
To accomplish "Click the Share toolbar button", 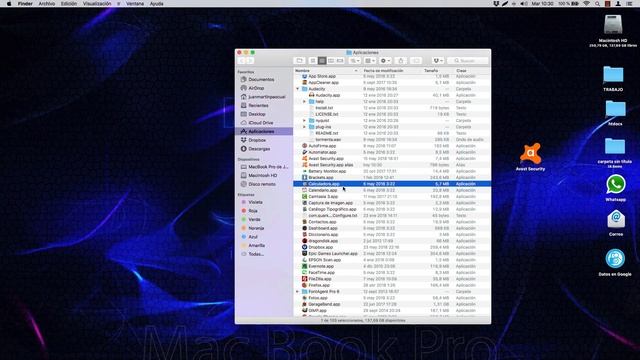I will click(x=401, y=61).
